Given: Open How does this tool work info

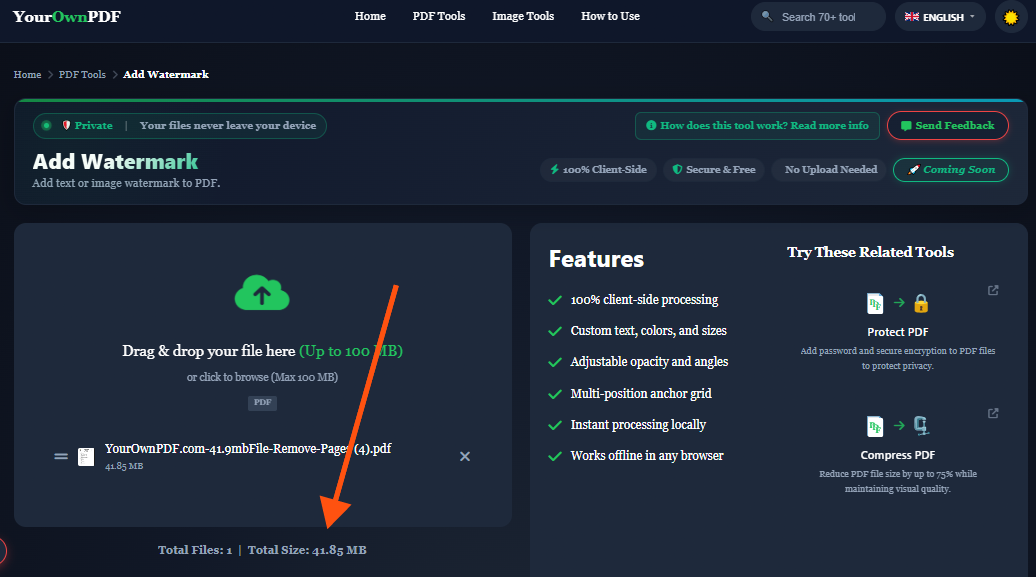Looking at the screenshot, I should click(x=757, y=126).
